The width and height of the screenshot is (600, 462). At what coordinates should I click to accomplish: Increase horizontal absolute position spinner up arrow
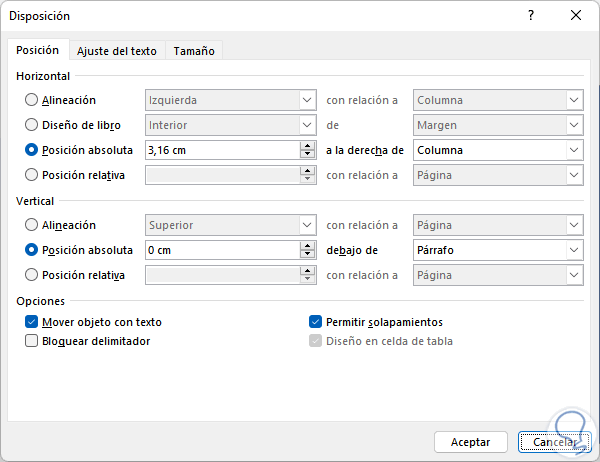click(307, 146)
